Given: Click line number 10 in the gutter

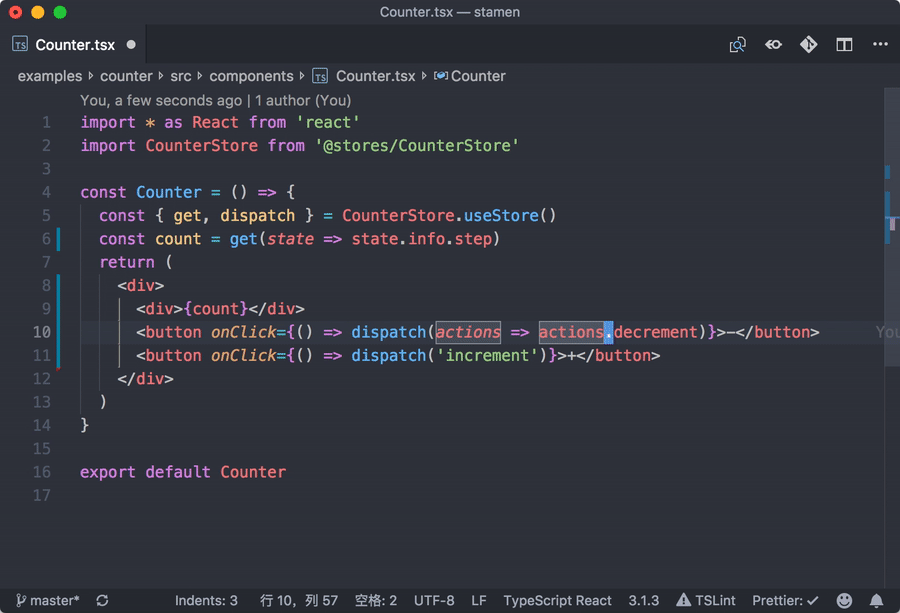Looking at the screenshot, I should (x=41, y=332).
